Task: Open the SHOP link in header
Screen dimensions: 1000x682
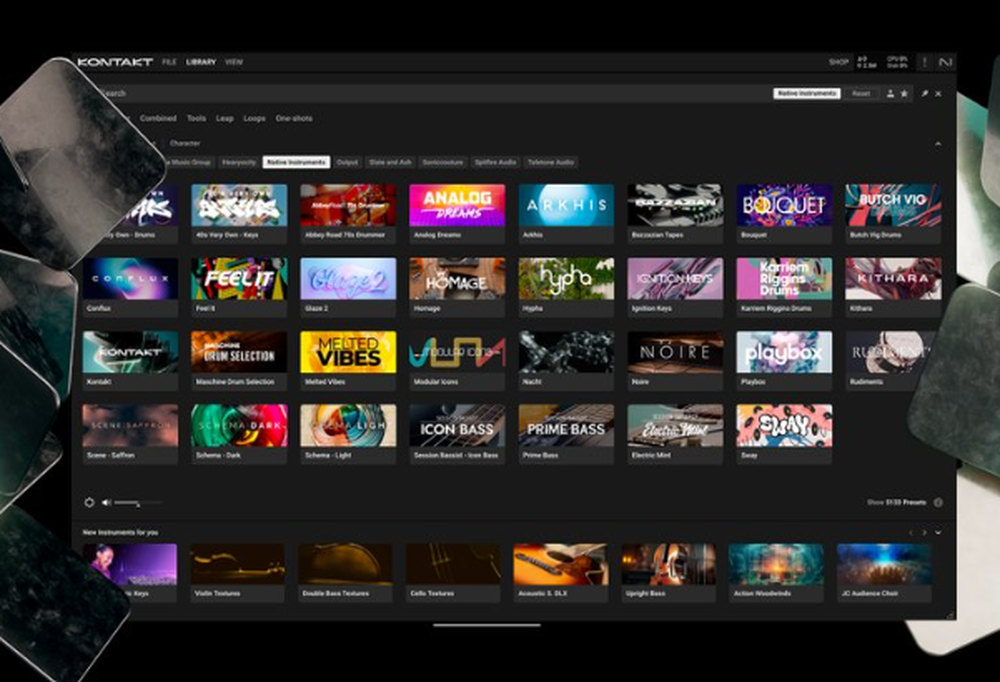Action: click(839, 62)
